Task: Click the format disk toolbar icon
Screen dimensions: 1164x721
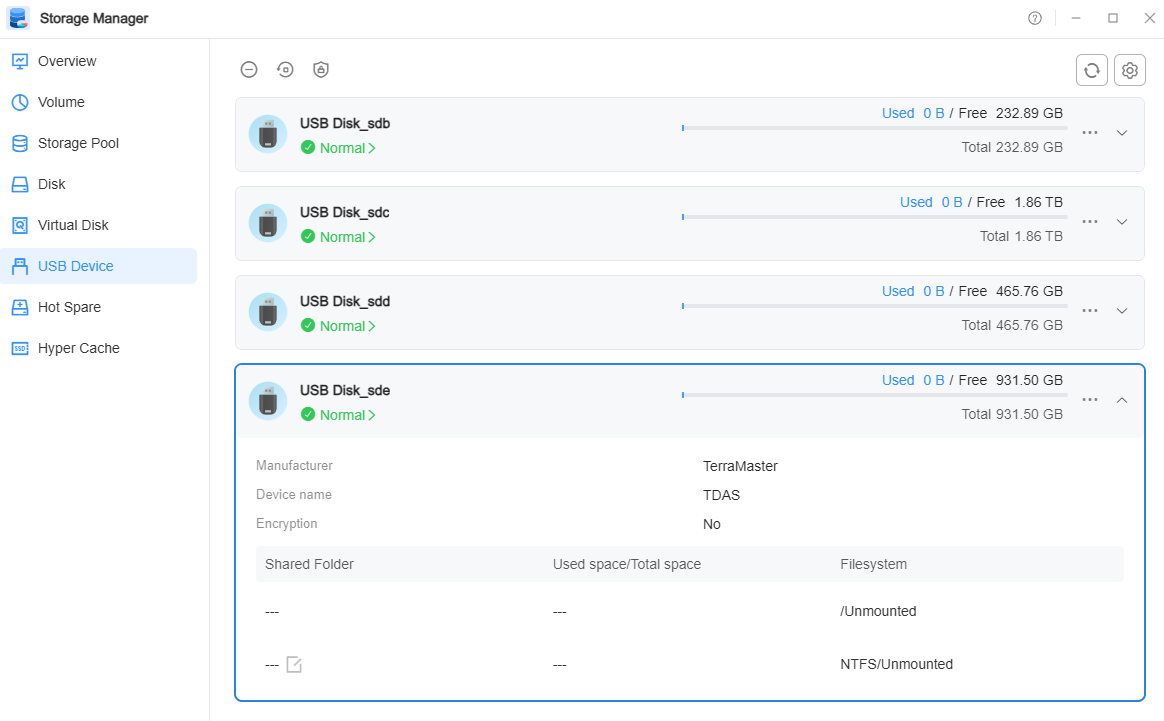Action: coord(285,70)
